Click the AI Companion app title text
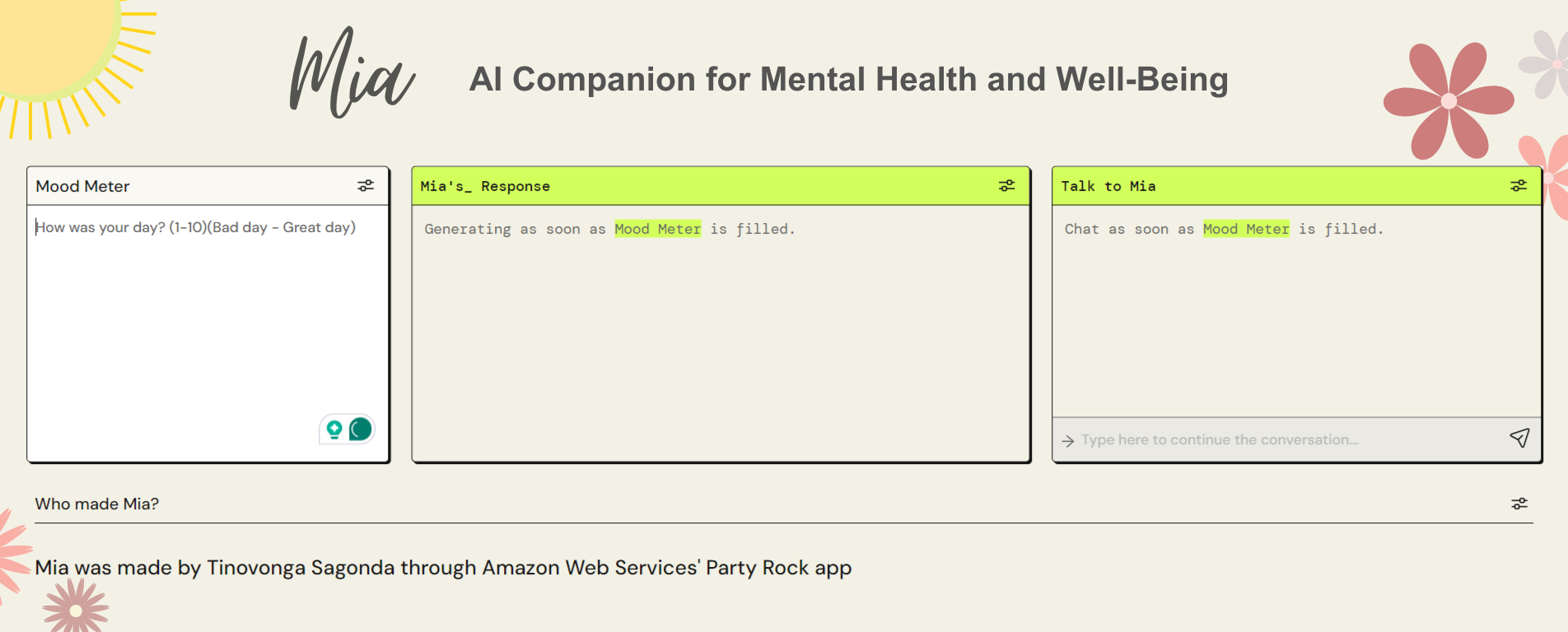Viewport: 1568px width, 632px height. 848,80
